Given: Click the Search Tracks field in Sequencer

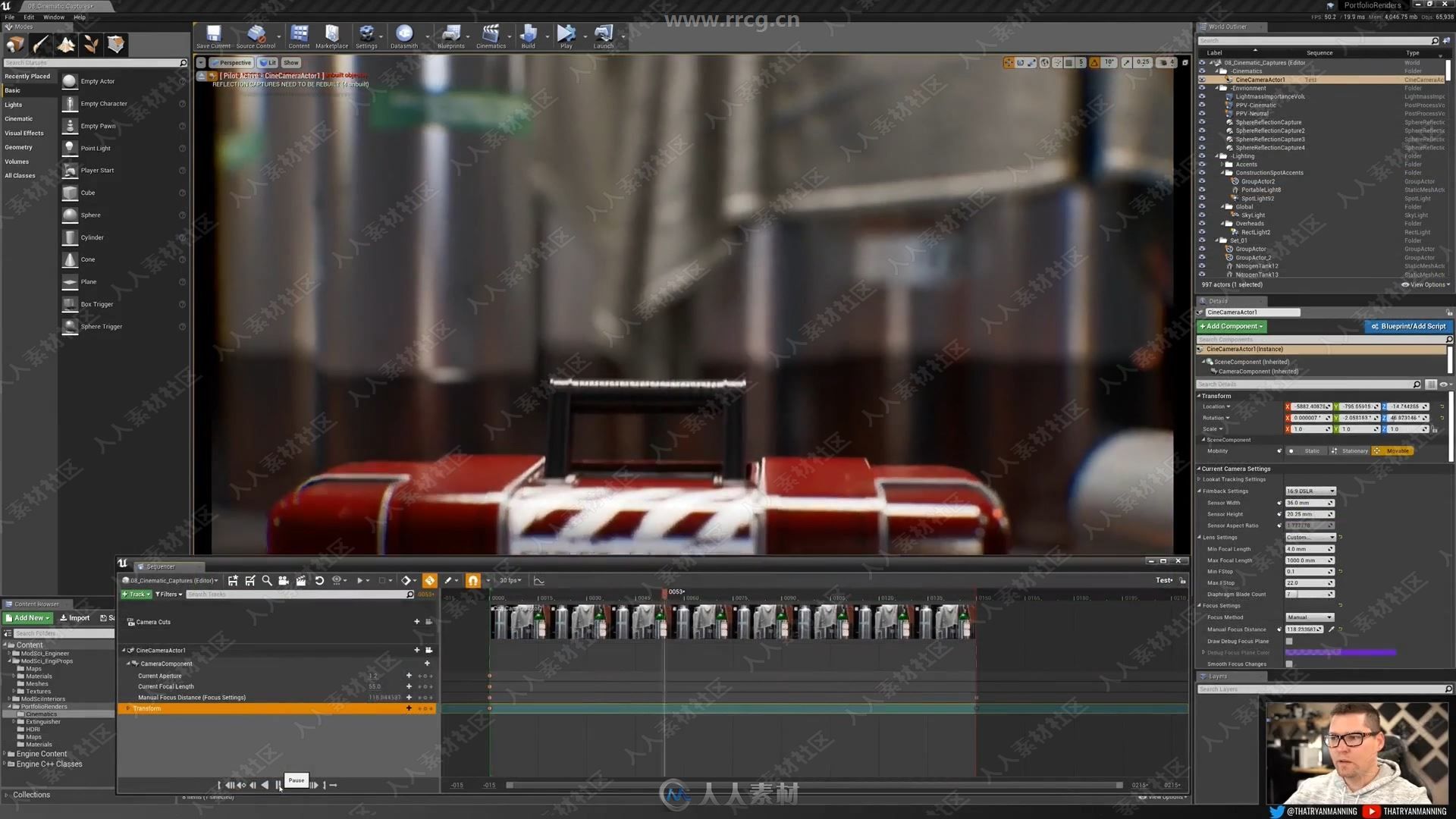Looking at the screenshot, I should pos(301,595).
